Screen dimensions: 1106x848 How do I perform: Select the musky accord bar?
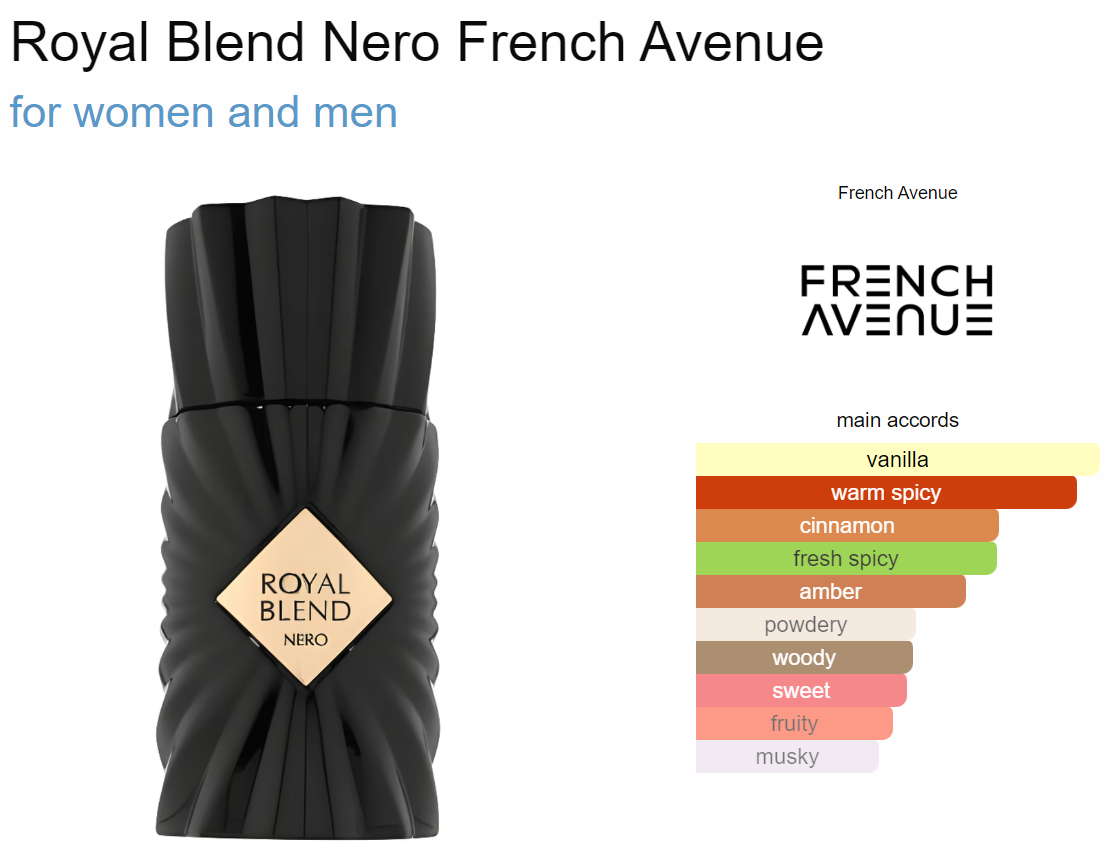787,756
